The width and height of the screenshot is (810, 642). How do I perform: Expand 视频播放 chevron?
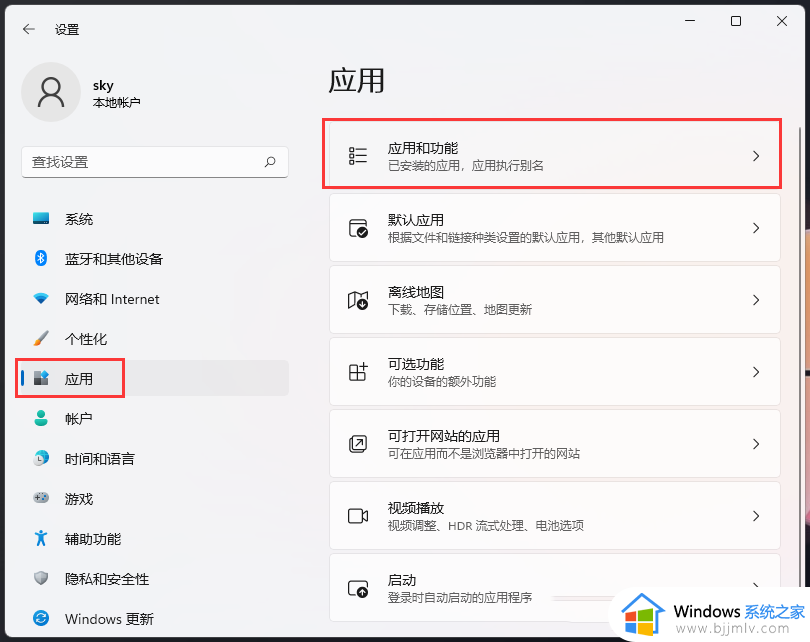point(756,515)
